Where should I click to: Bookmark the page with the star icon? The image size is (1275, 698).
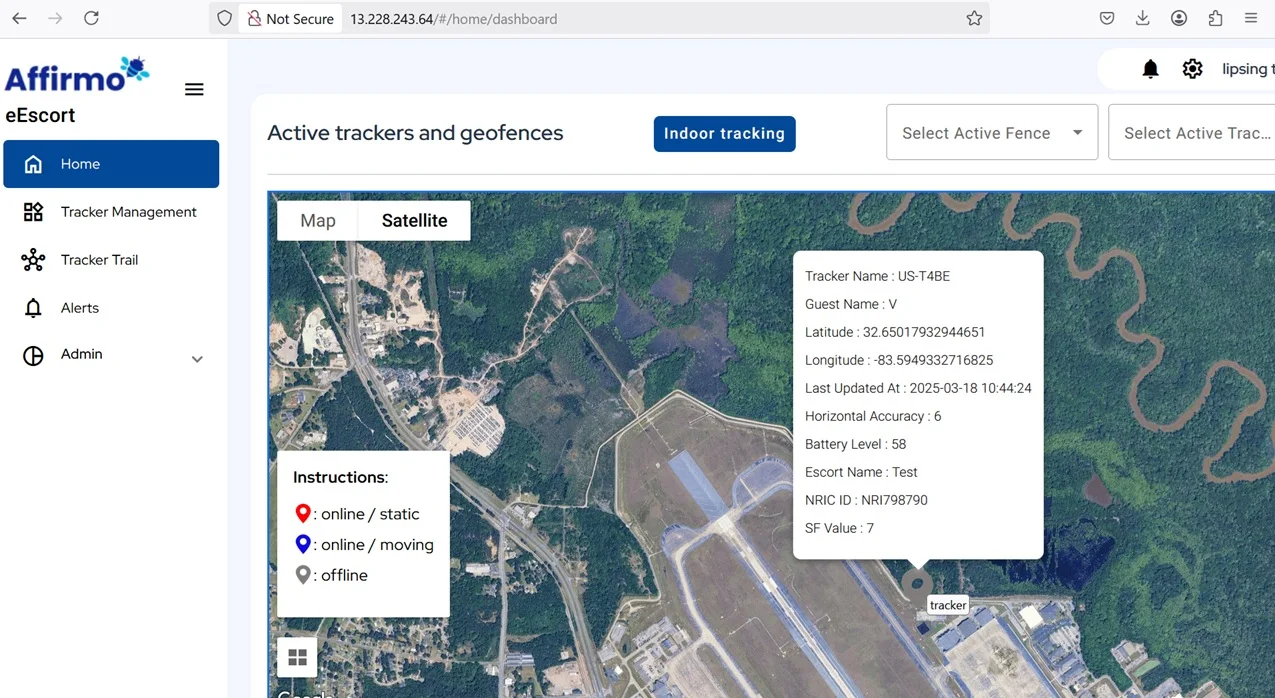(974, 18)
